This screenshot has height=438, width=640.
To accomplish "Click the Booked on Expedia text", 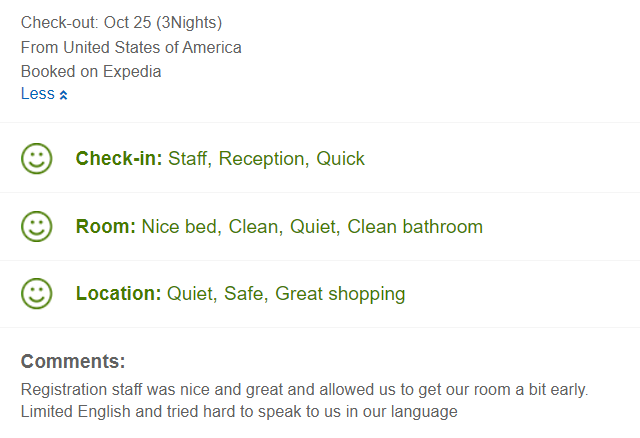I will pyautogui.click(x=91, y=71).
